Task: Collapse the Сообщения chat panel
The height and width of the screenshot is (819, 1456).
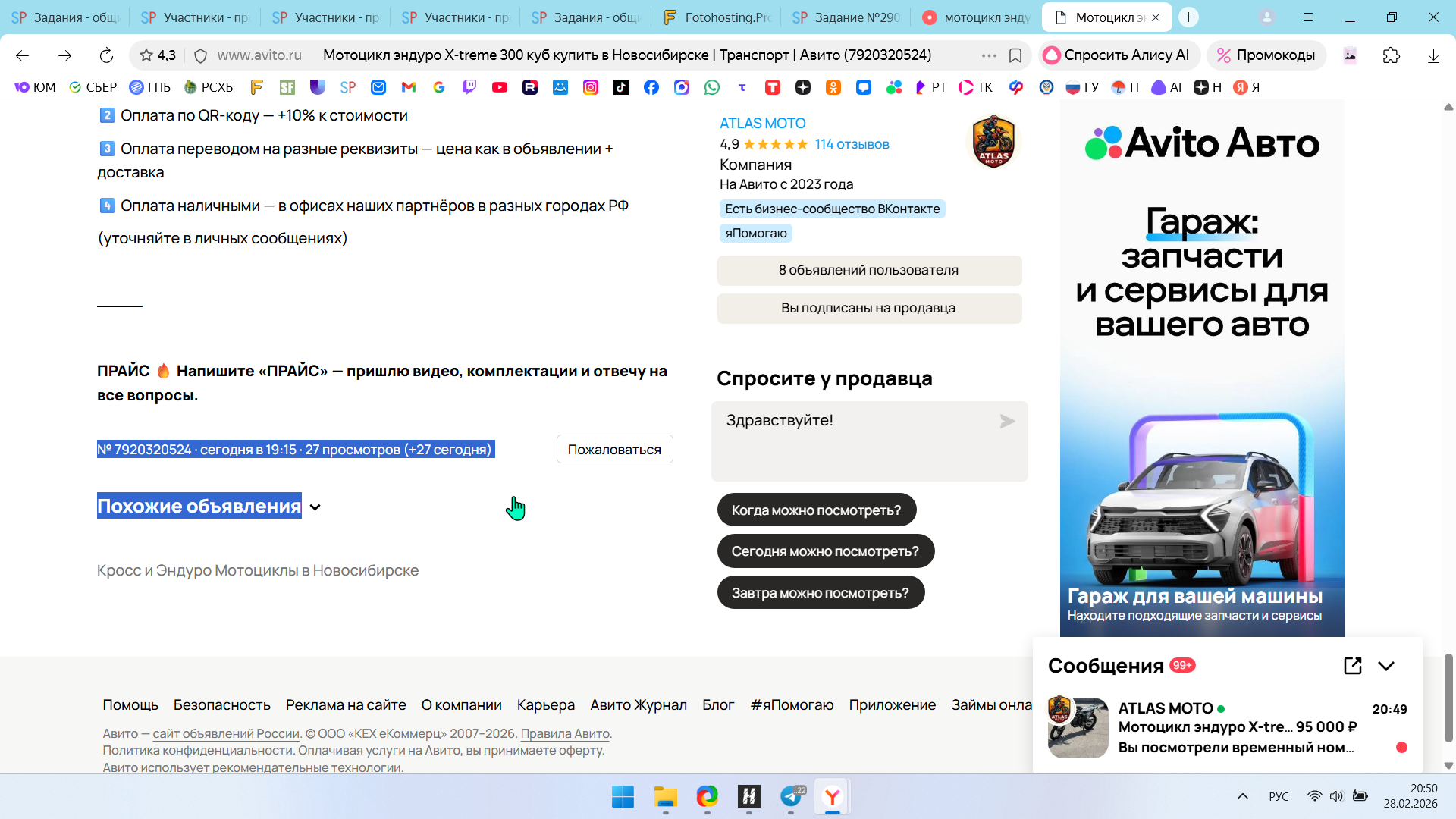Action: click(1386, 666)
